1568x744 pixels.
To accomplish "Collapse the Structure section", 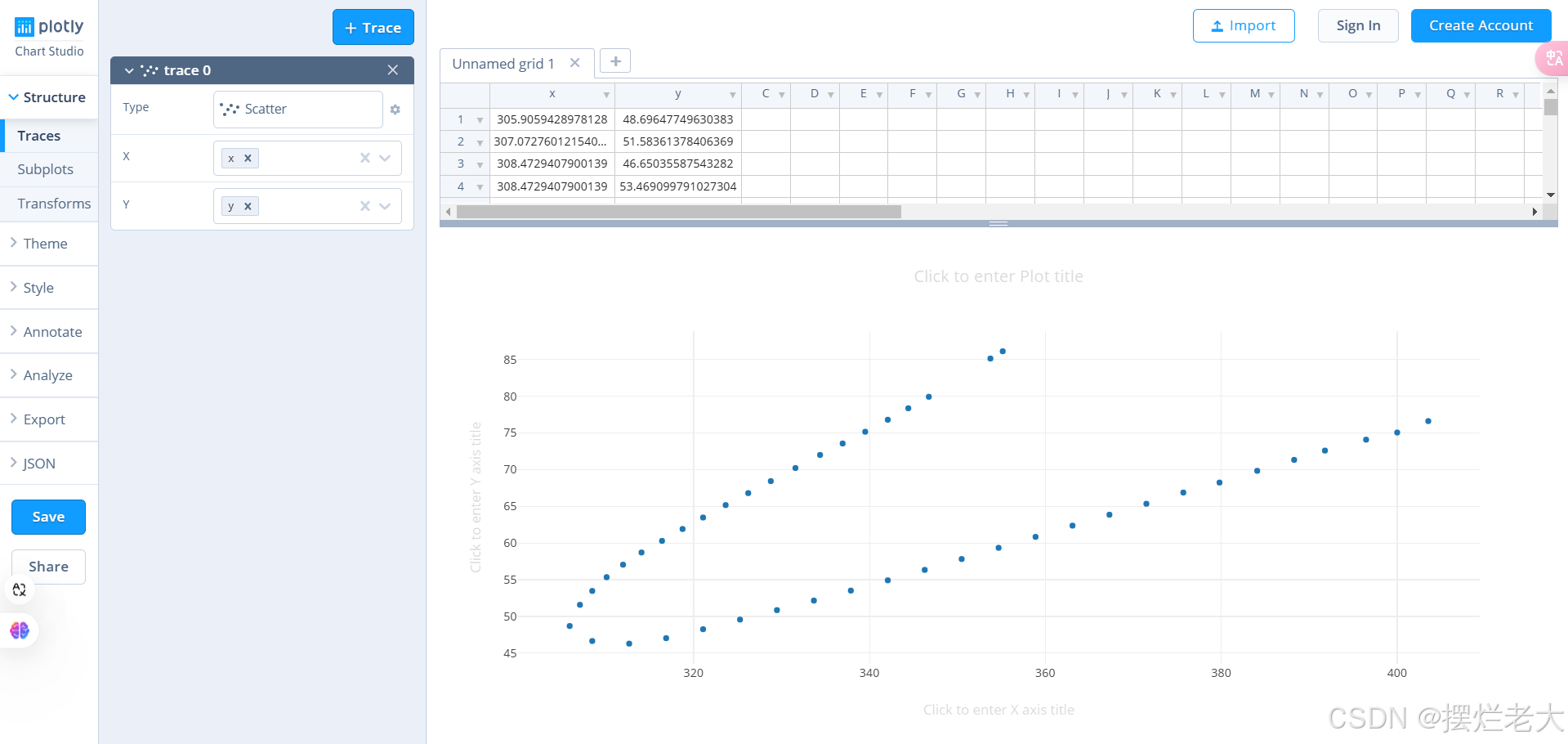I will tap(49, 97).
